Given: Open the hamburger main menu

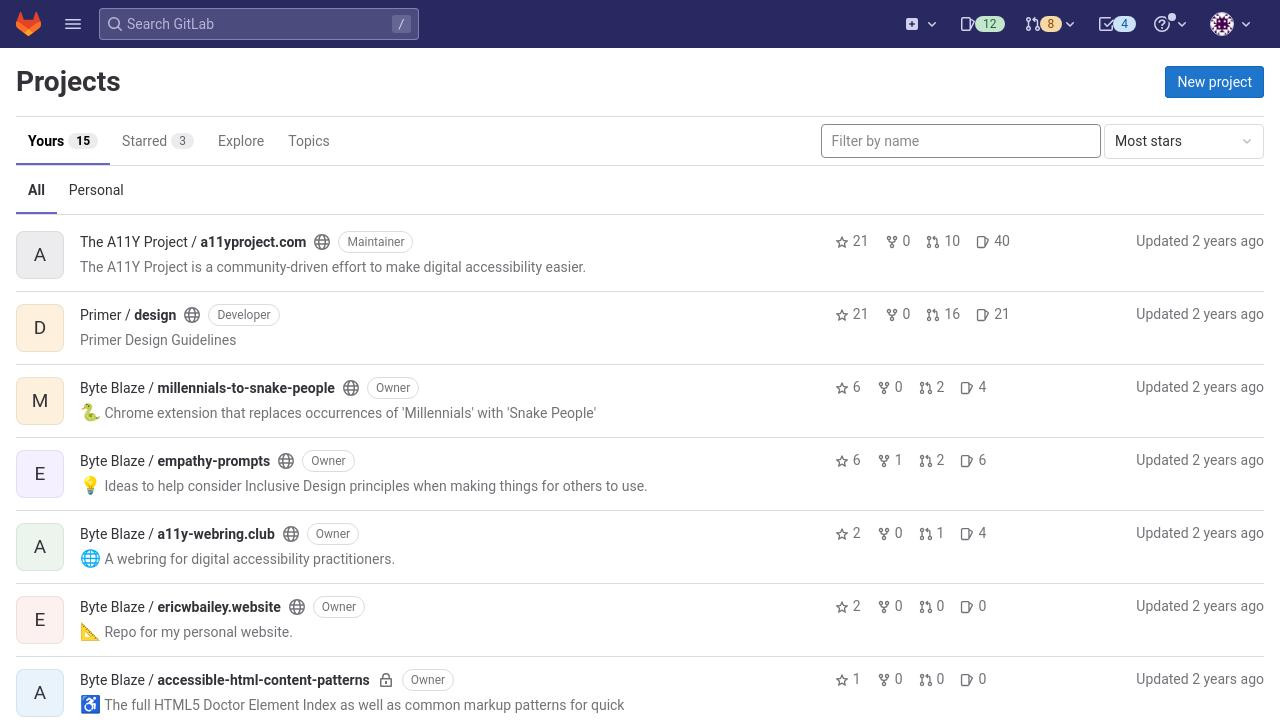Looking at the screenshot, I should [x=73, y=24].
